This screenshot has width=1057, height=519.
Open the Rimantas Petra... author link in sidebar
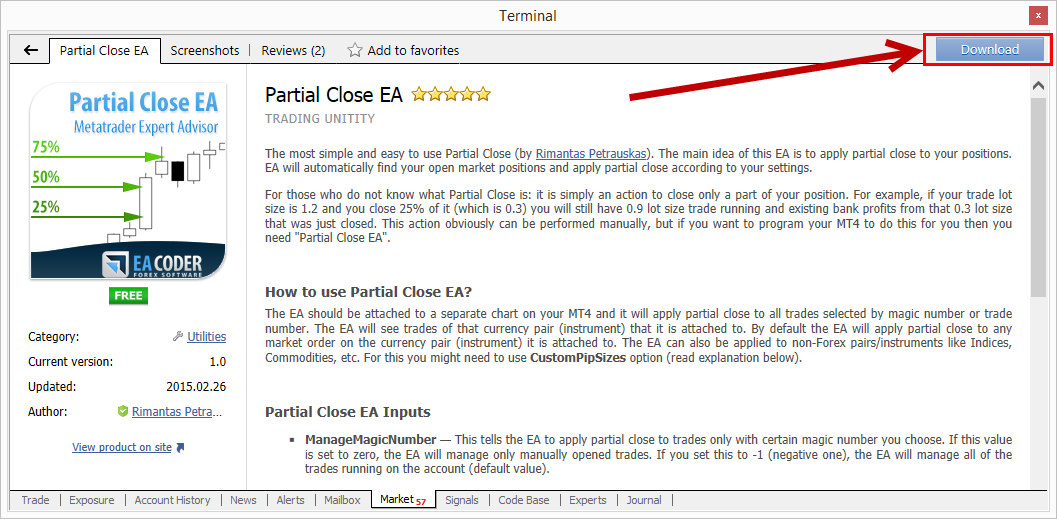(177, 411)
